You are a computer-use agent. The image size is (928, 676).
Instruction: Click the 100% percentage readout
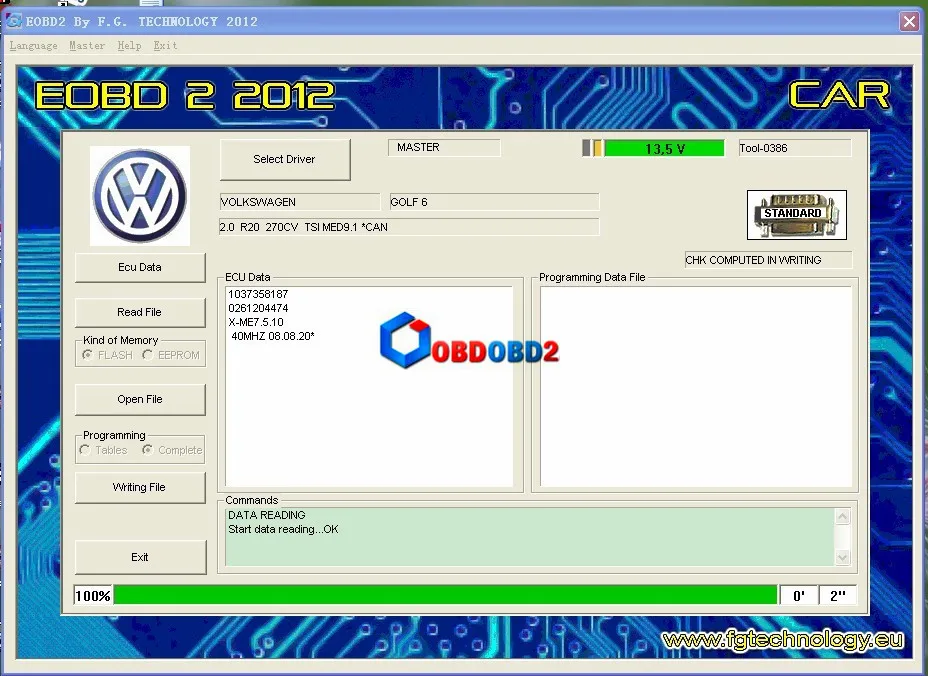[93, 595]
